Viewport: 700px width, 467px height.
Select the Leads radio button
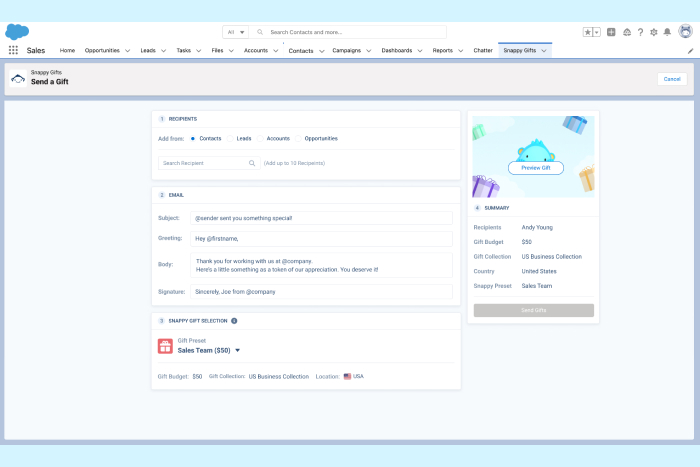point(230,139)
